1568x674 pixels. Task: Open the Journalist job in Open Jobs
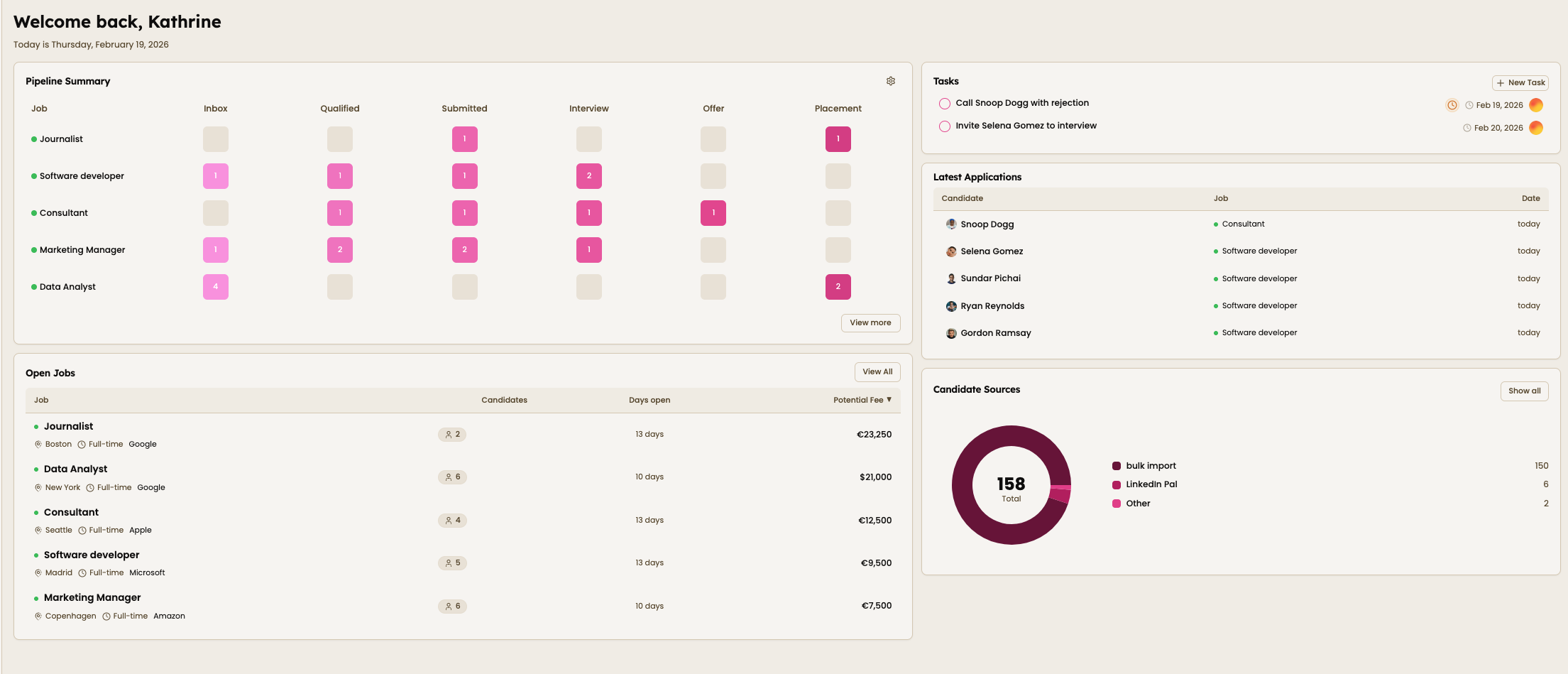pyautogui.click(x=68, y=427)
